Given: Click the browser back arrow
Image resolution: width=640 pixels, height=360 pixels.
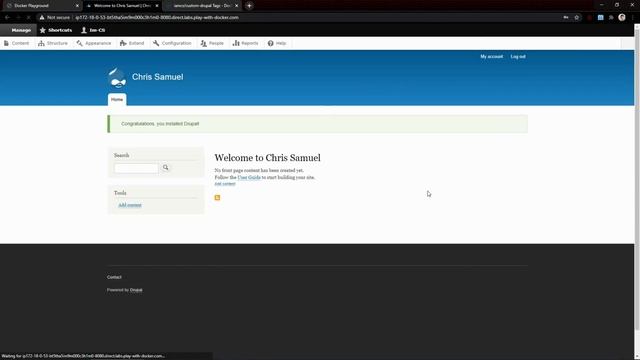Looking at the screenshot, I should click(7, 18).
